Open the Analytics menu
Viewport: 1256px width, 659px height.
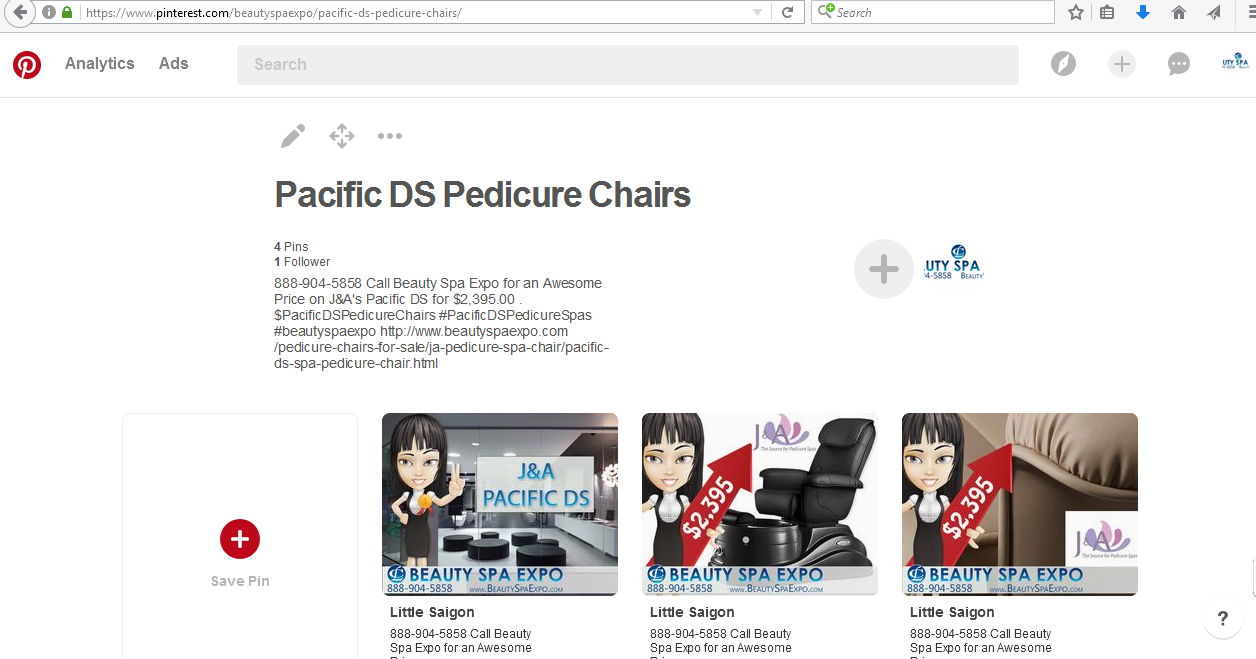(x=99, y=64)
